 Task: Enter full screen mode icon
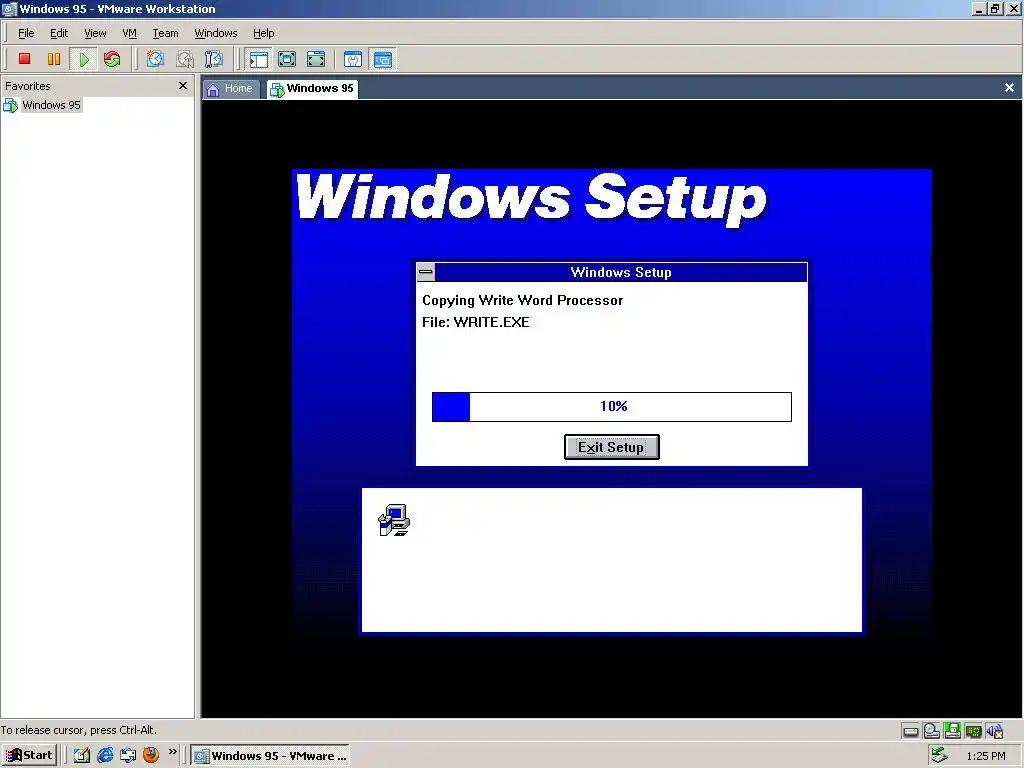pyautogui.click(x=315, y=59)
